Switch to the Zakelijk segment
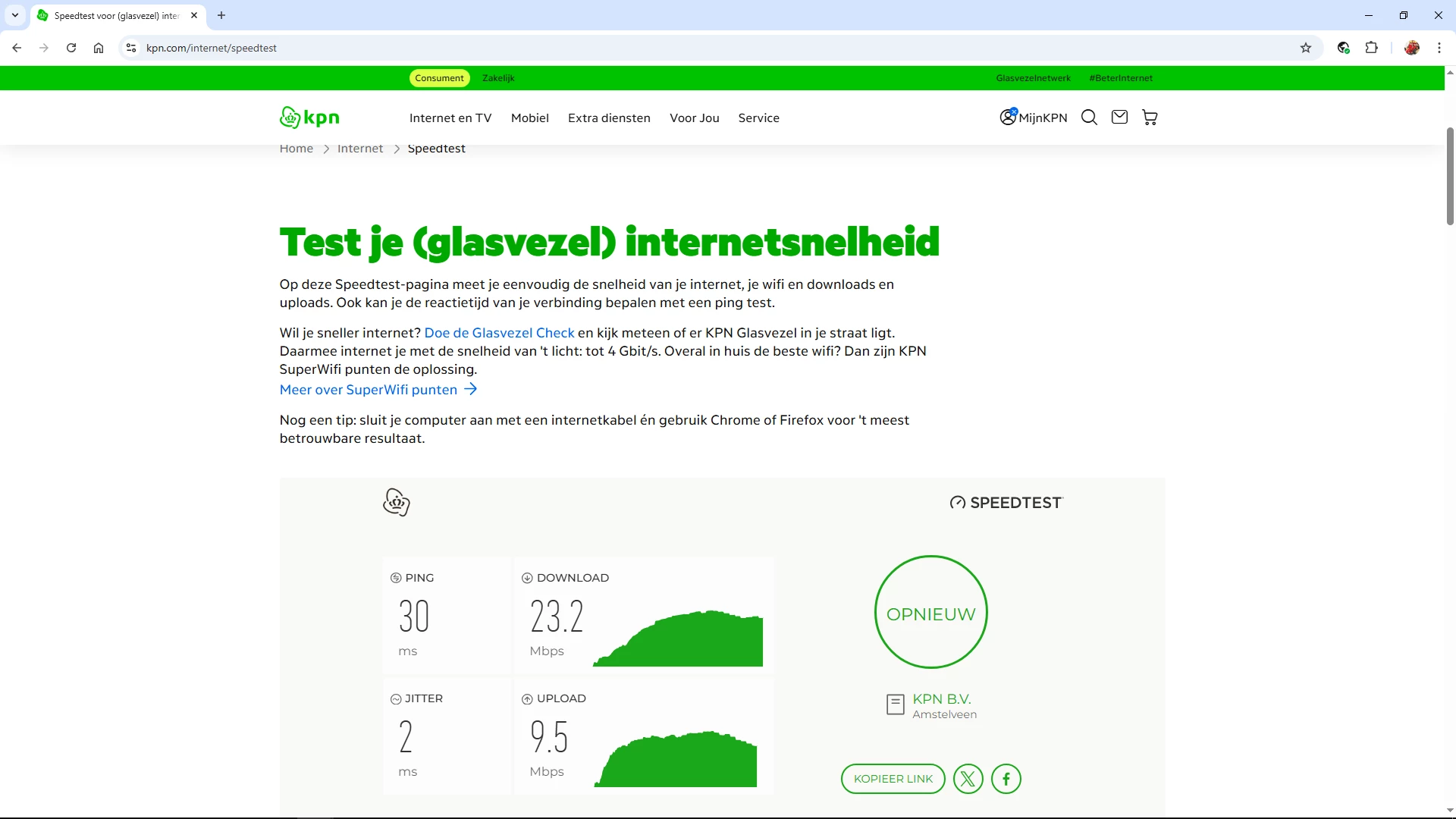 [498, 78]
